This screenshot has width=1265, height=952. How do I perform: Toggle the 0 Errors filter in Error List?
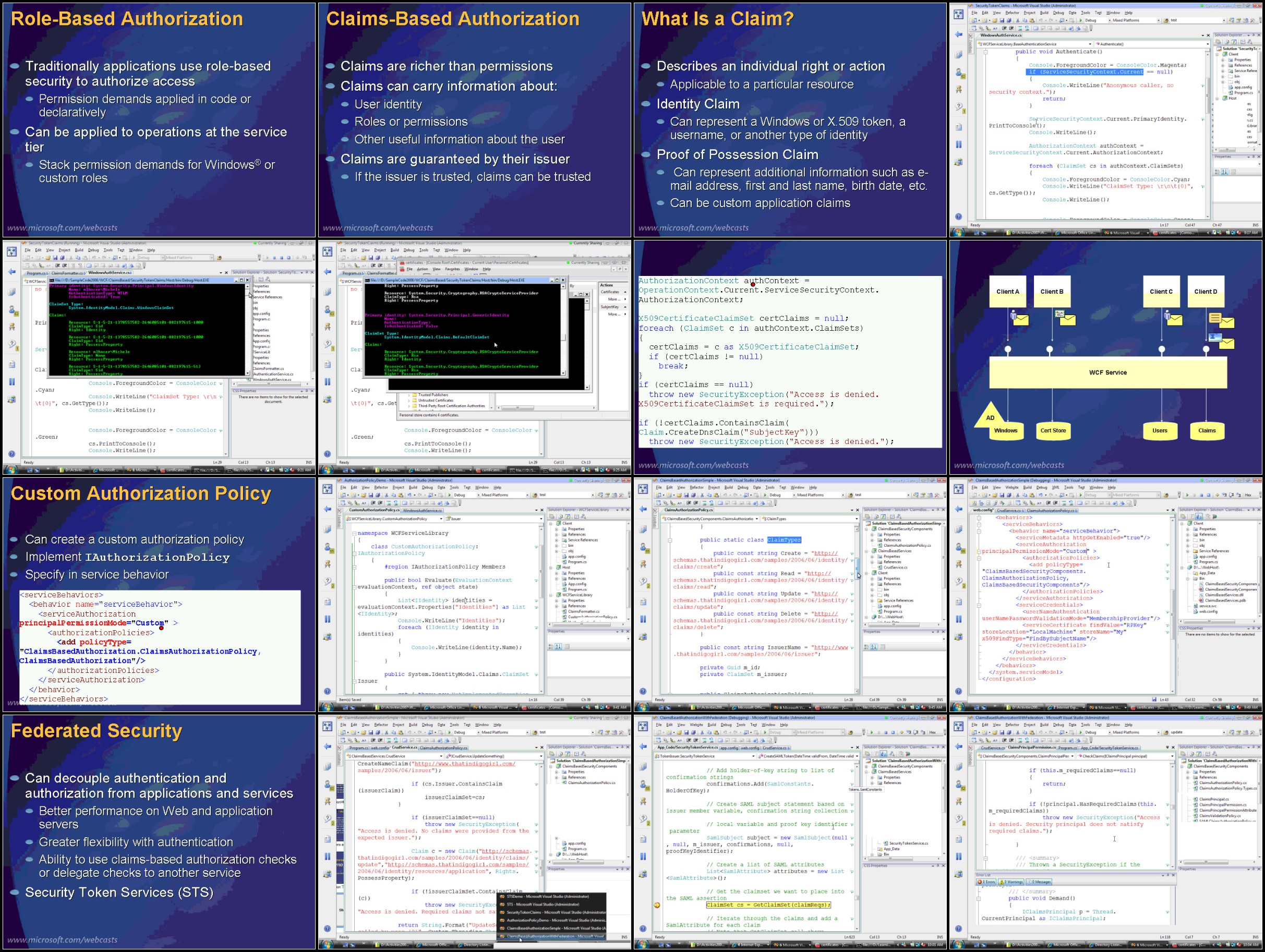coord(987,882)
